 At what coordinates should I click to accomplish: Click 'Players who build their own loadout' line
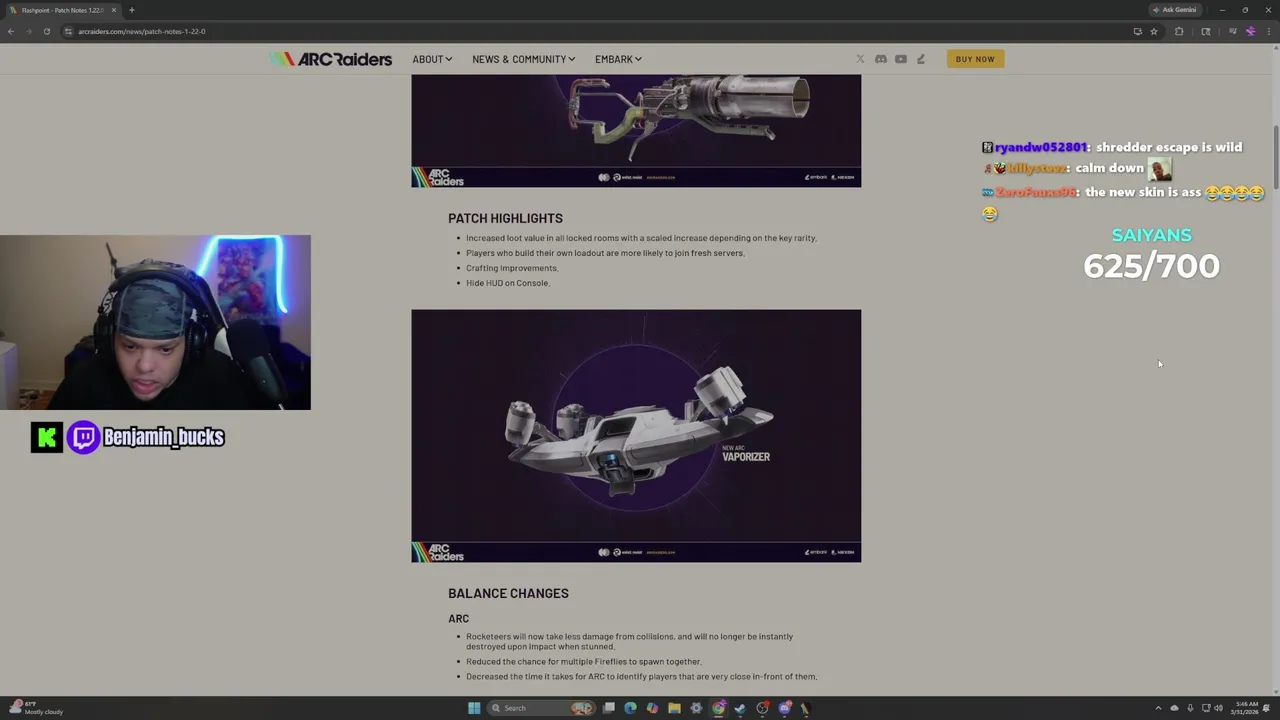[x=605, y=253]
